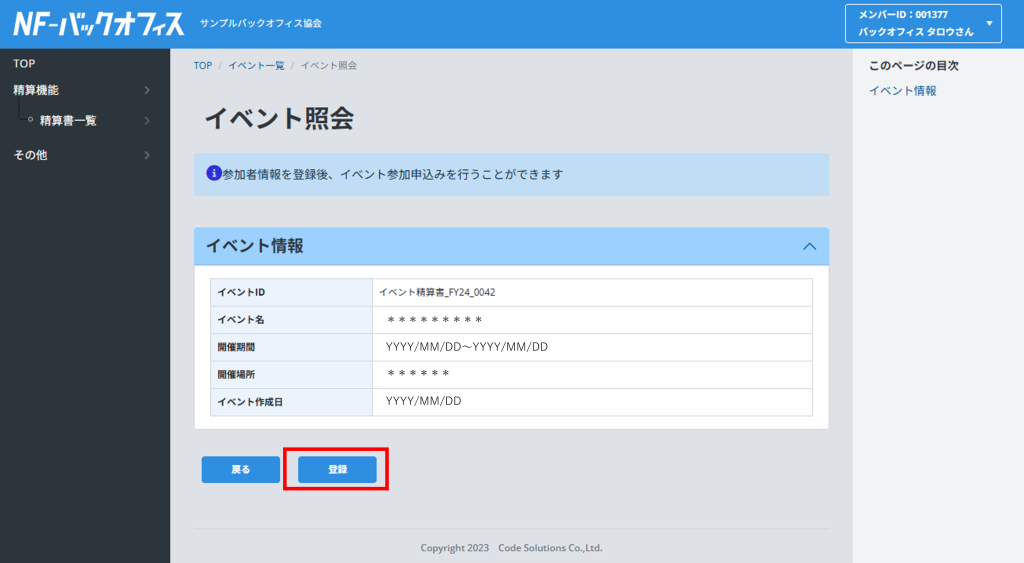Click イベント照会 breadcrumb item
This screenshot has height=563, width=1024.
pyautogui.click(x=328, y=65)
